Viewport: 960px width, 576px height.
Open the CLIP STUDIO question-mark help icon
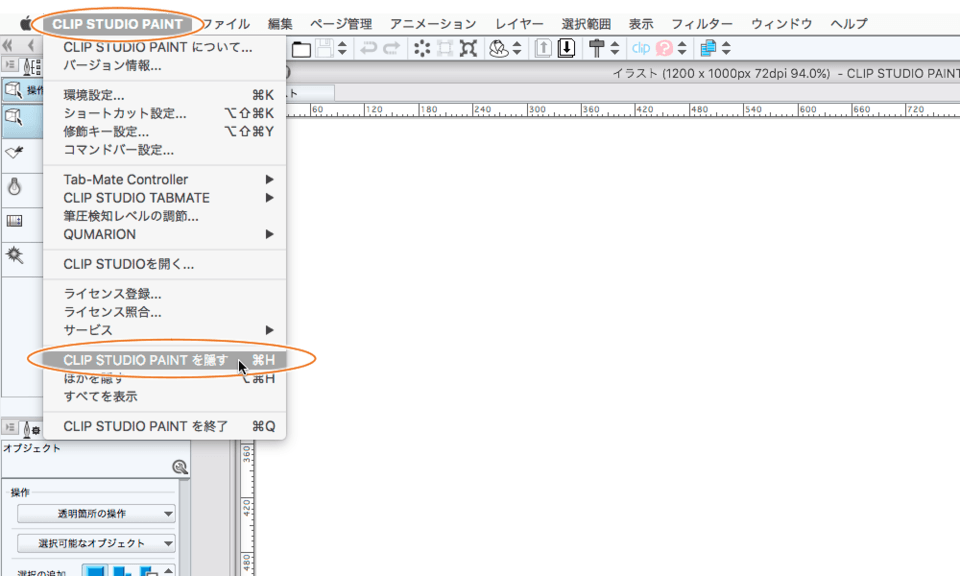(663, 48)
